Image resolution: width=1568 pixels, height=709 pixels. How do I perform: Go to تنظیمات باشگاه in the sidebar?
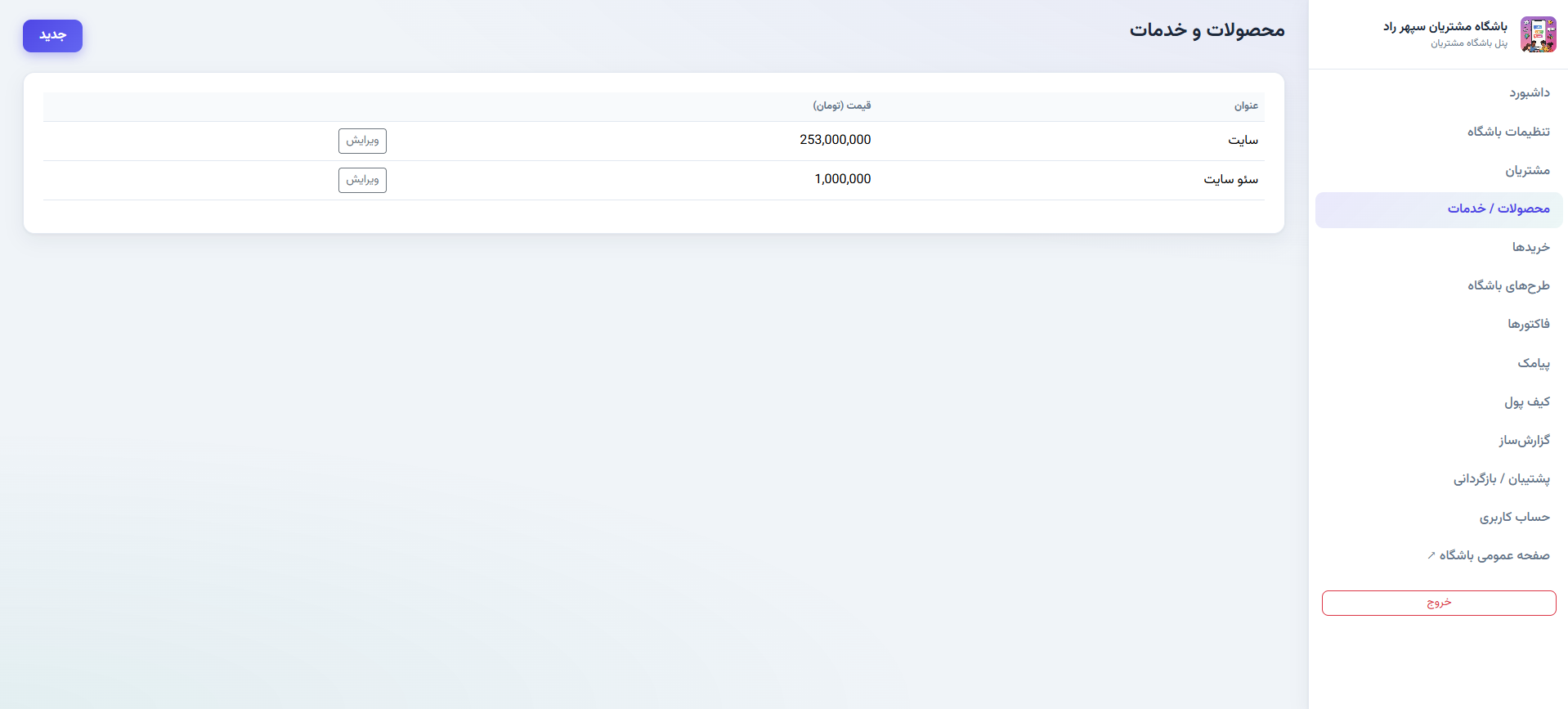coord(1439,132)
